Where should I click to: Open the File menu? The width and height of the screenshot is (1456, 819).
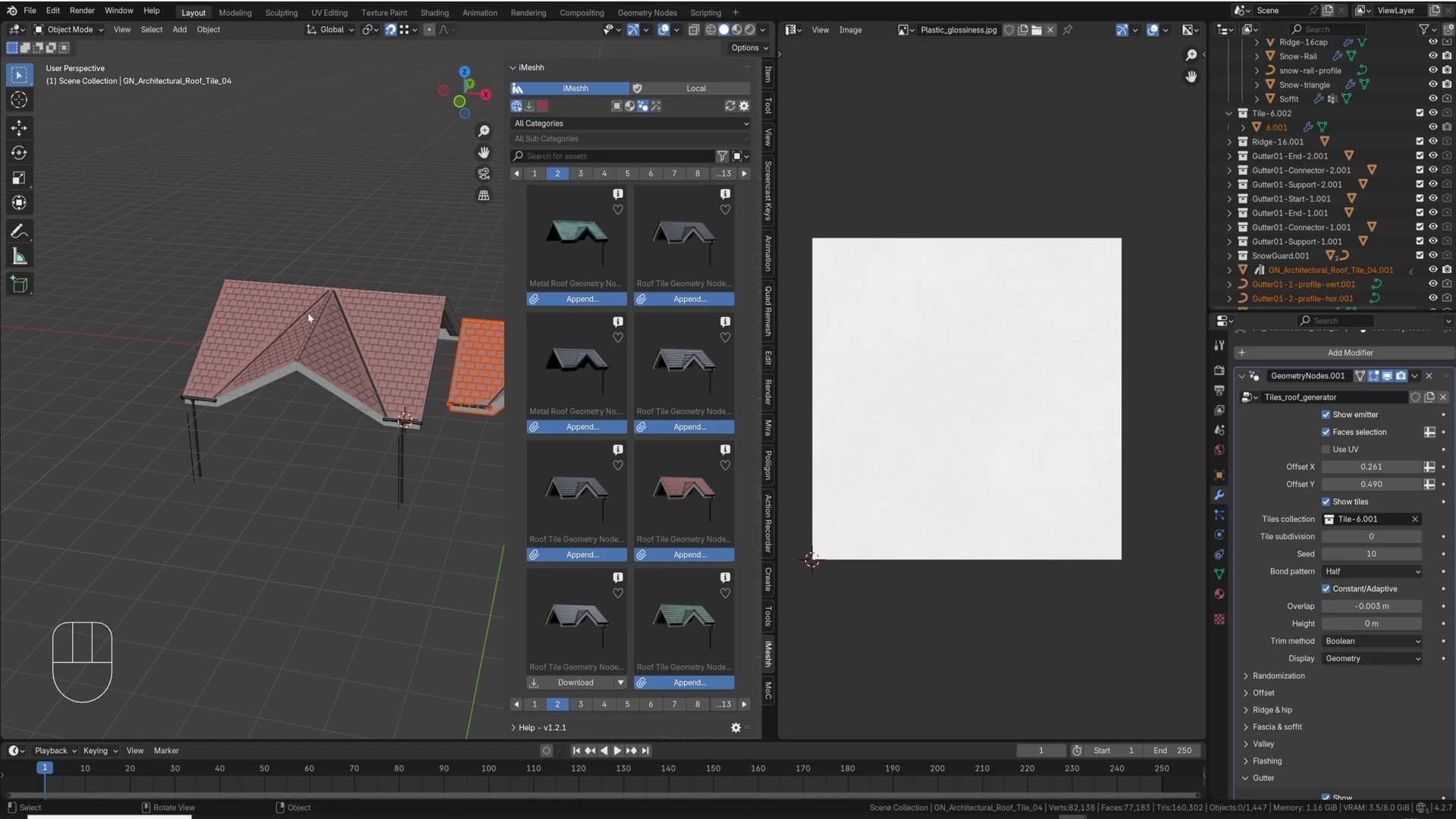[30, 11]
